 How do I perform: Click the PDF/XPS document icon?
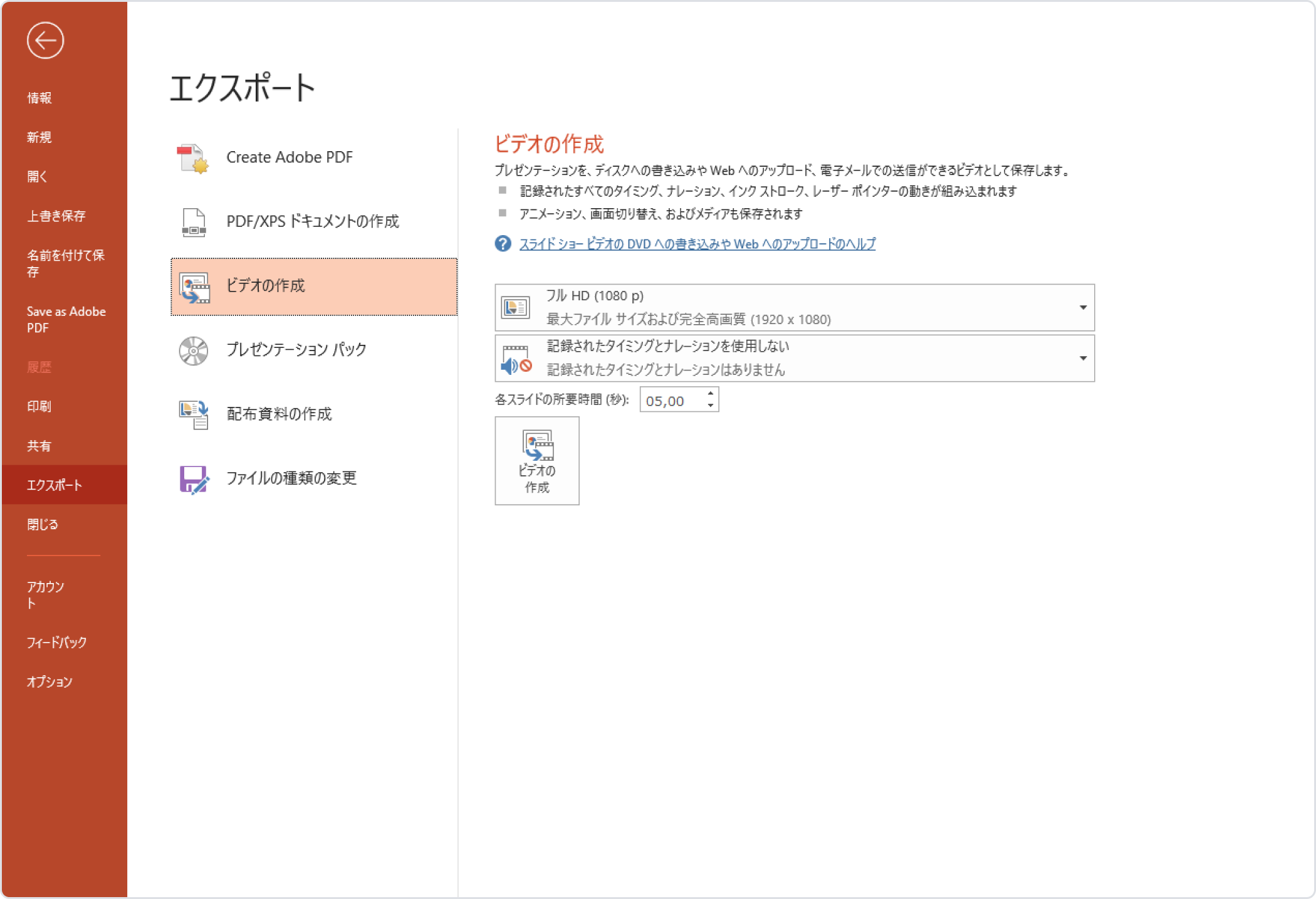(193, 222)
